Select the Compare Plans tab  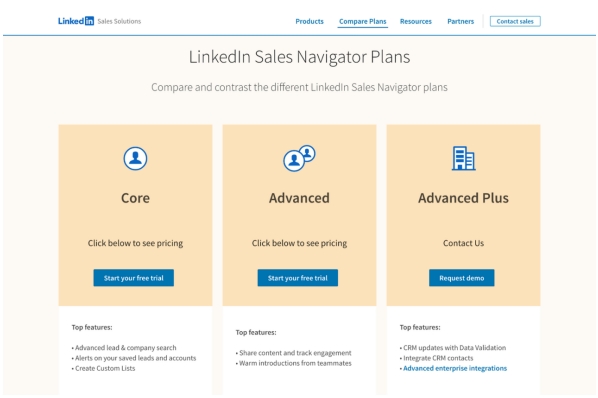pos(363,21)
